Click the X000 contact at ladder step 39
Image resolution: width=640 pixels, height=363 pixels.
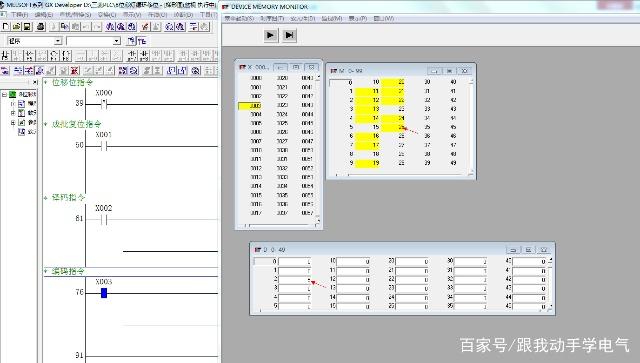(104, 104)
